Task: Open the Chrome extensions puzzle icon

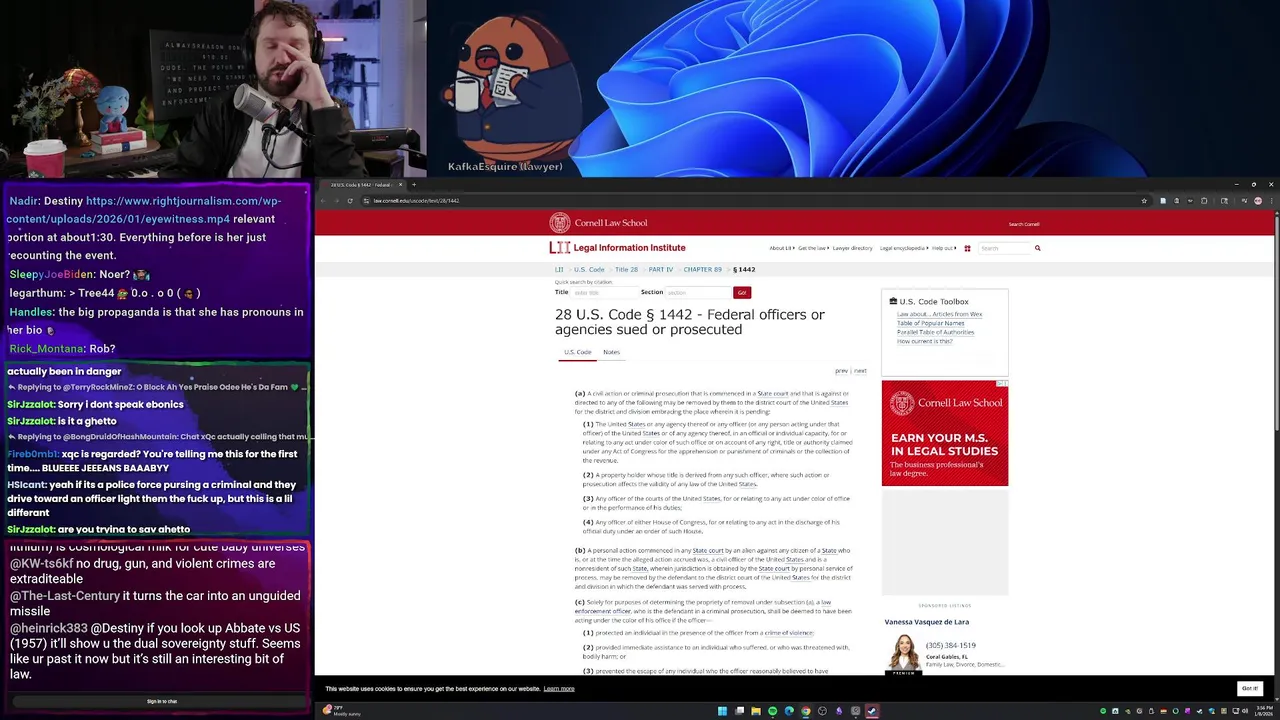Action: [1204, 201]
